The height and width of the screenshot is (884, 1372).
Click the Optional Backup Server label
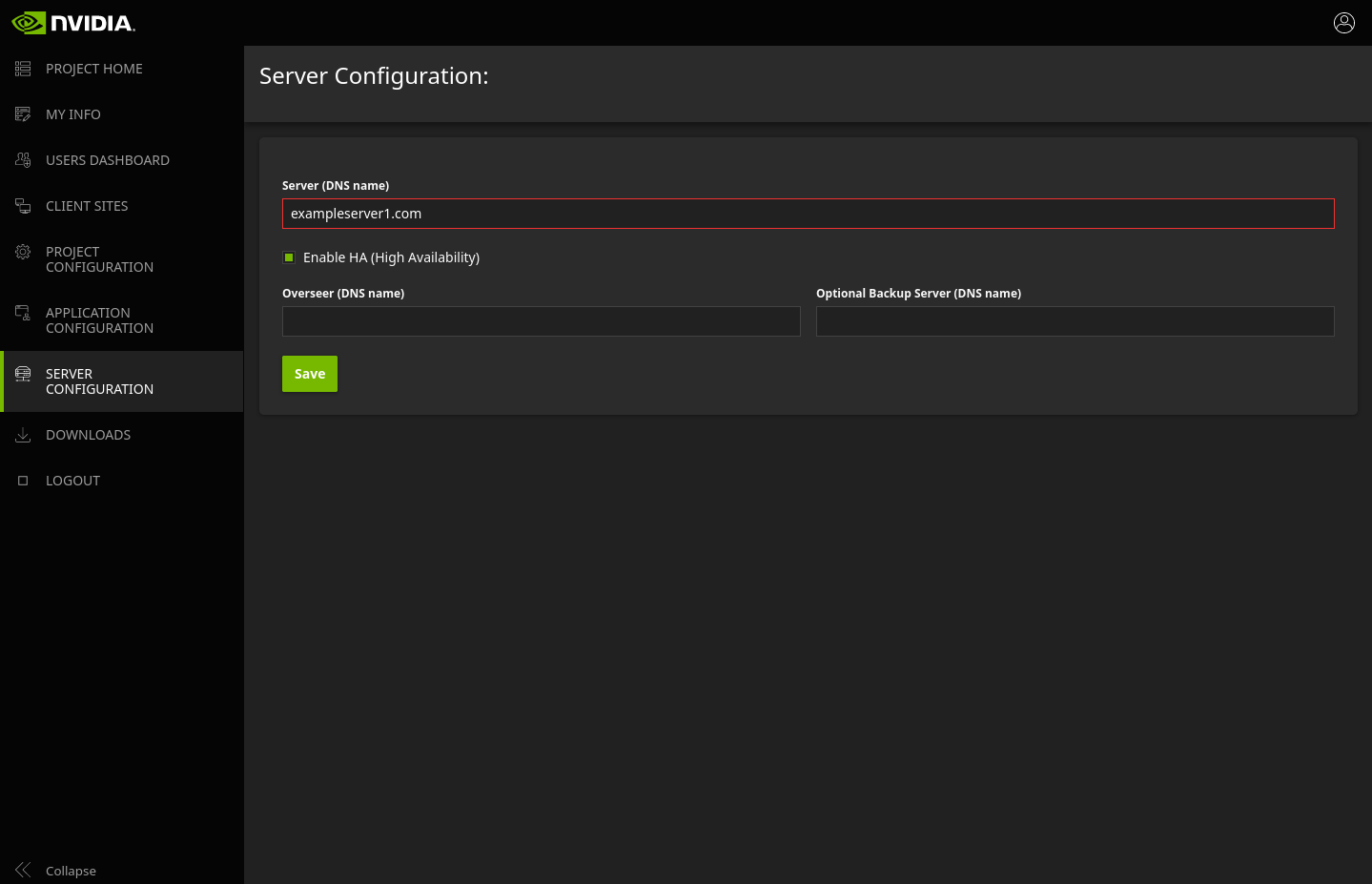pyautogui.click(x=918, y=294)
